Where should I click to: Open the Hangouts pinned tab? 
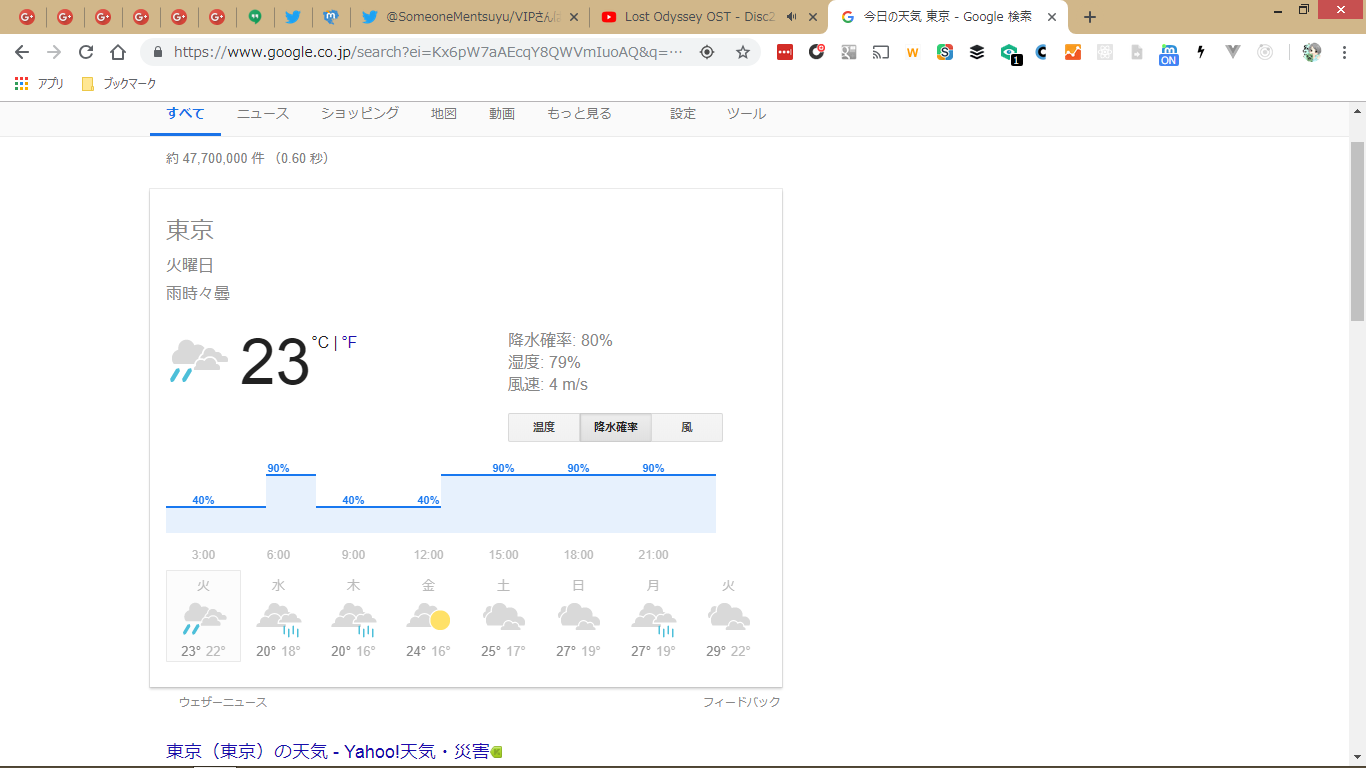(255, 17)
